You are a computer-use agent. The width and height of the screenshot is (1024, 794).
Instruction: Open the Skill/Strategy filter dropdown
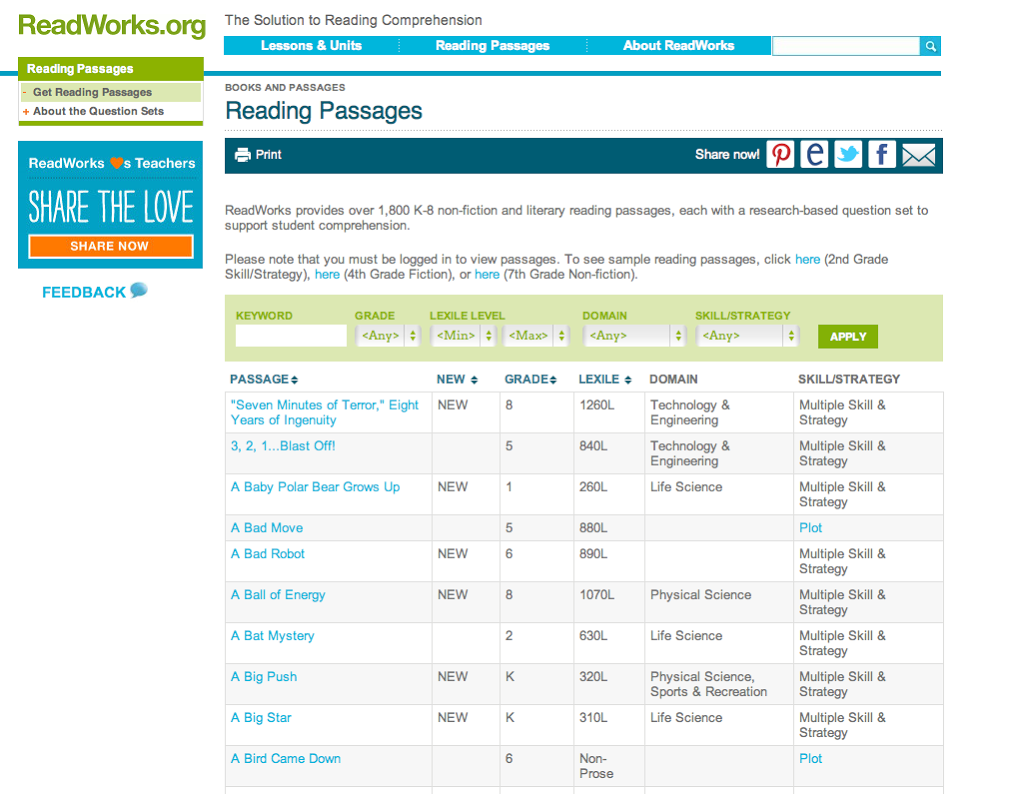tap(746, 336)
